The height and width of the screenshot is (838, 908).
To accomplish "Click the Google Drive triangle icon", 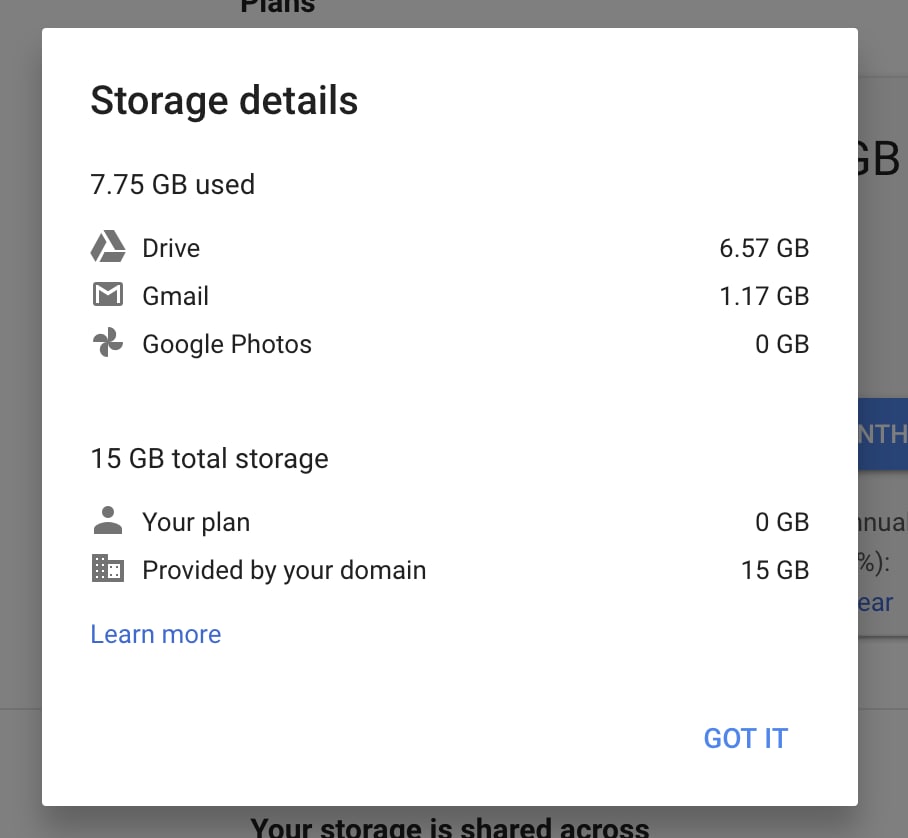I will coord(108,247).
